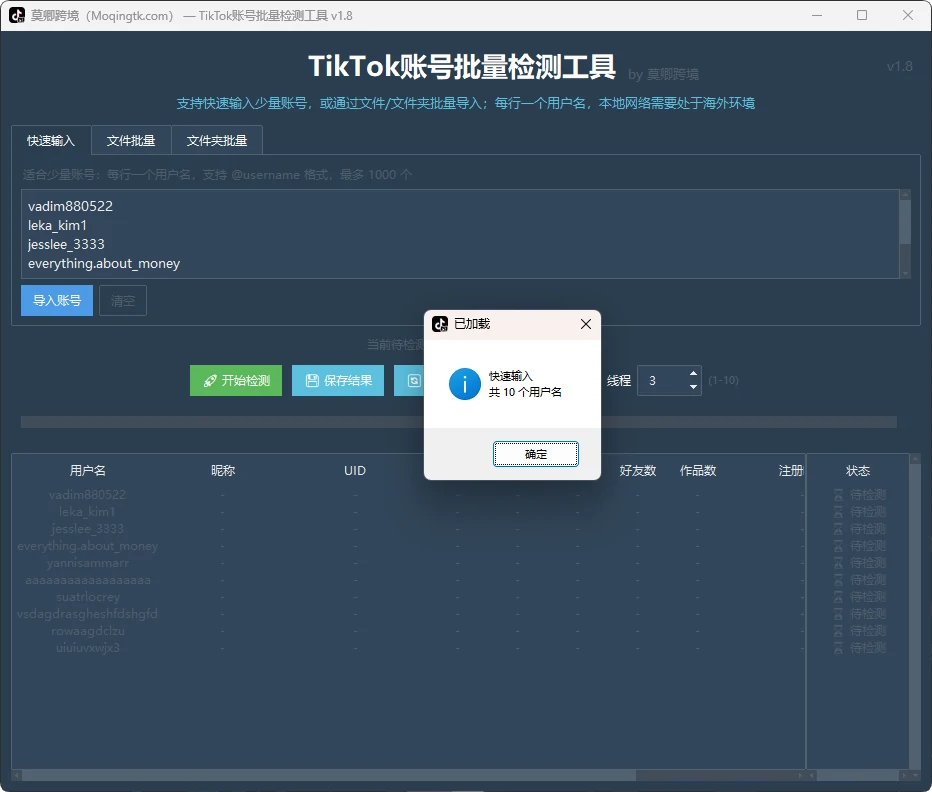Click the 注册 column header
This screenshot has width=932, height=792.
point(791,471)
